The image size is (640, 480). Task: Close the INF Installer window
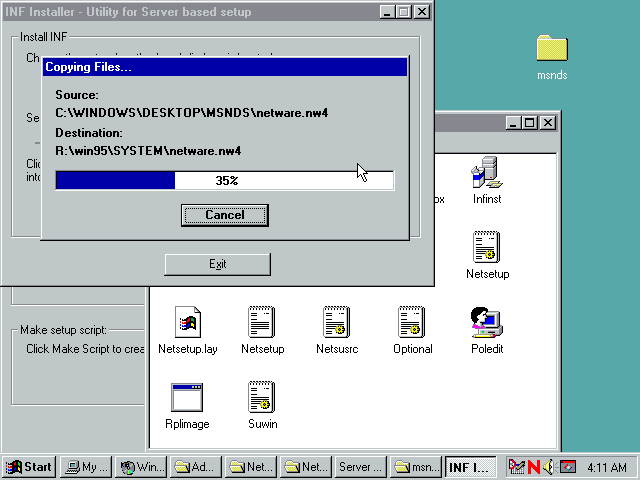tap(422, 12)
